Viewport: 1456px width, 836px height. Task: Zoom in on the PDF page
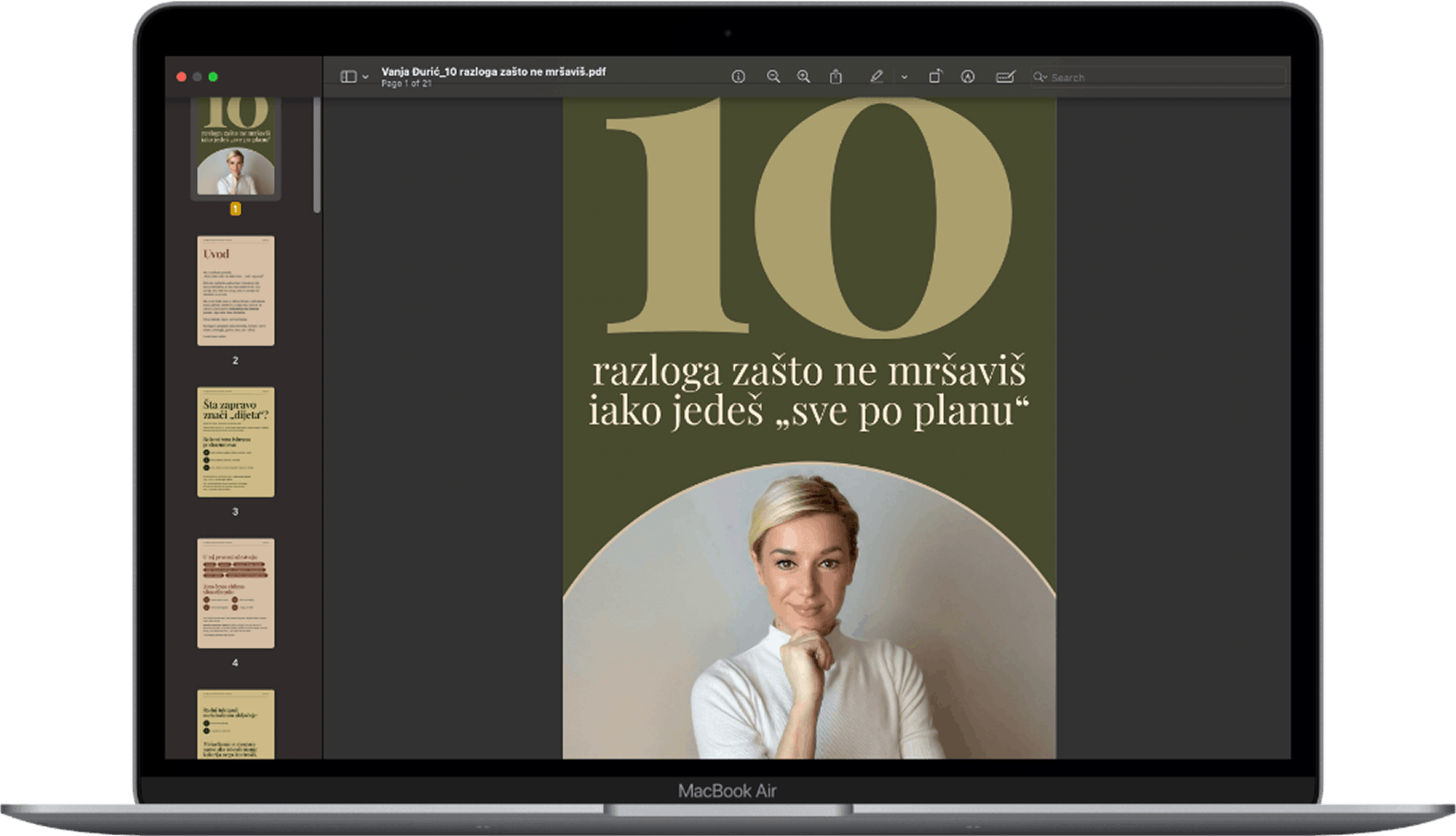point(803,77)
